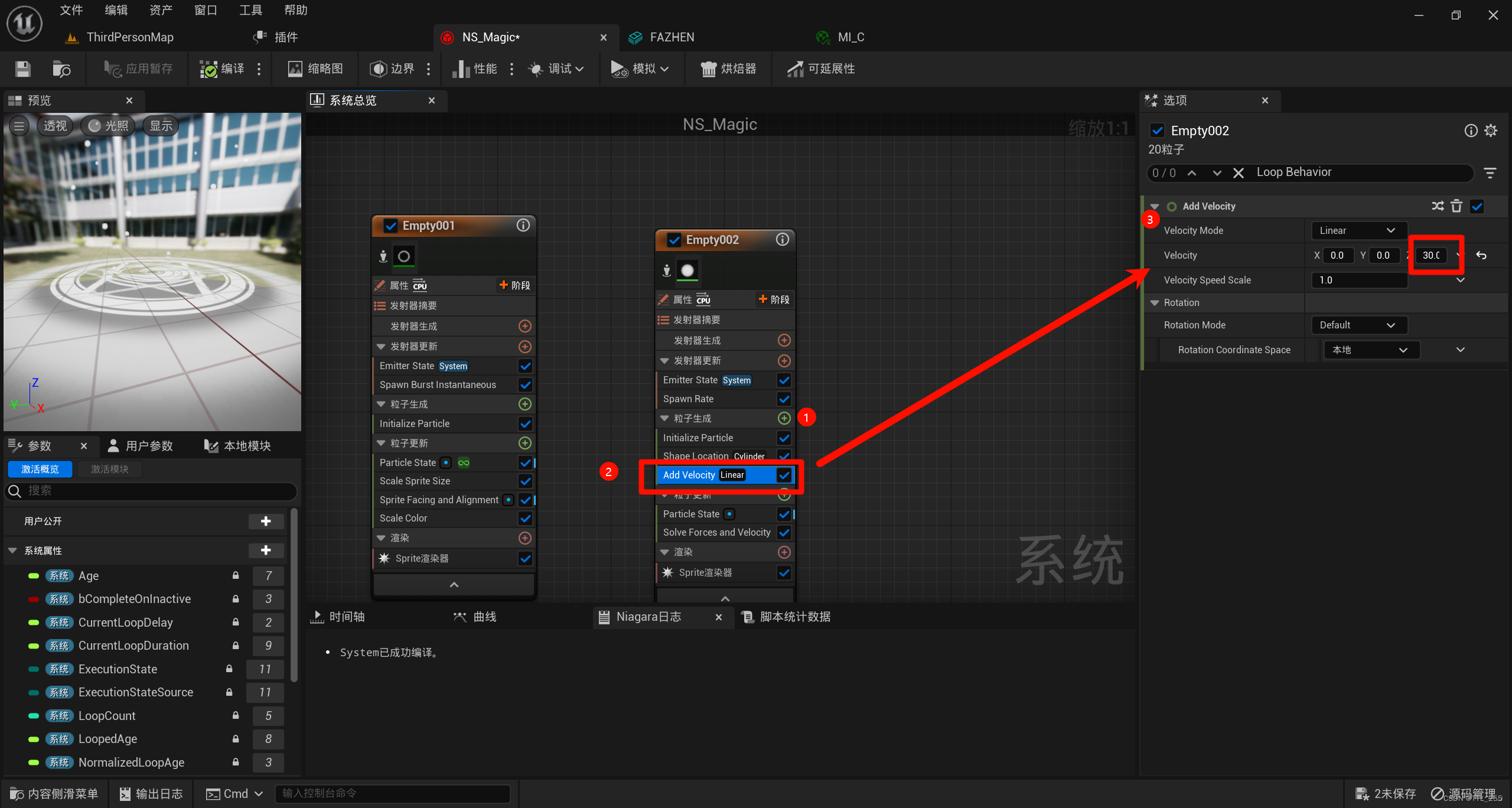Viewport: 1512px width, 808px height.
Task: Click the Compile (编译) toolbar button
Action: tap(222, 69)
